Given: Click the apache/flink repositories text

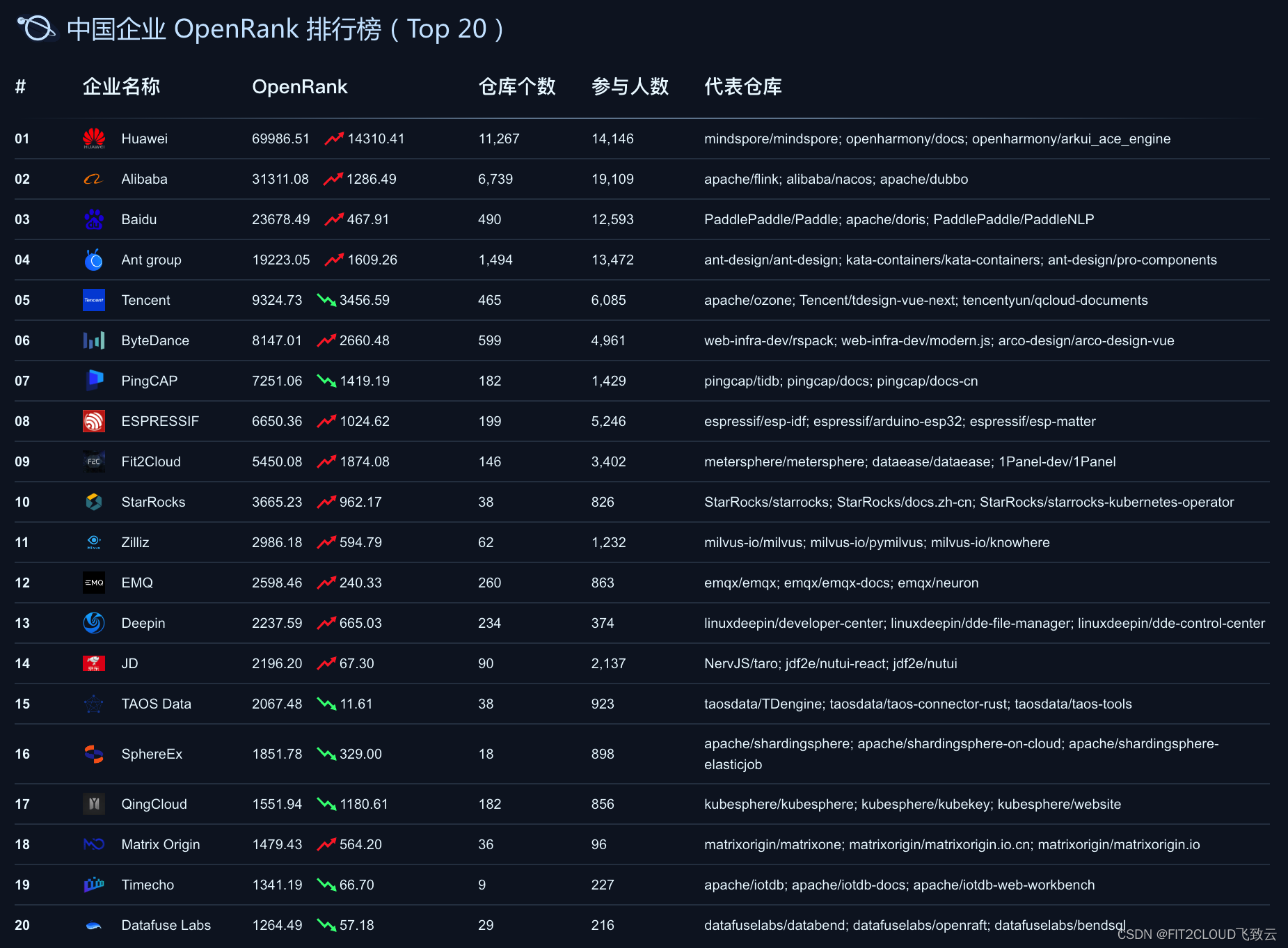Looking at the screenshot, I should click(836, 179).
